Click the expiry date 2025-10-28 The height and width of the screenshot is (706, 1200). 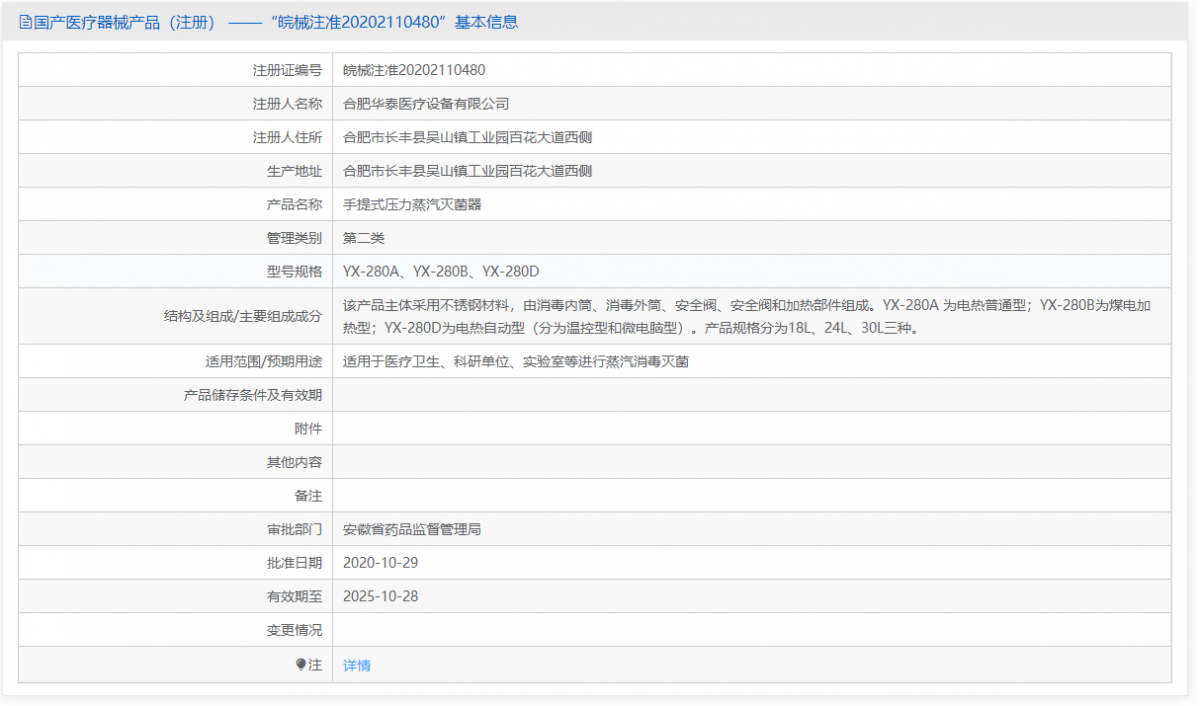(382, 595)
